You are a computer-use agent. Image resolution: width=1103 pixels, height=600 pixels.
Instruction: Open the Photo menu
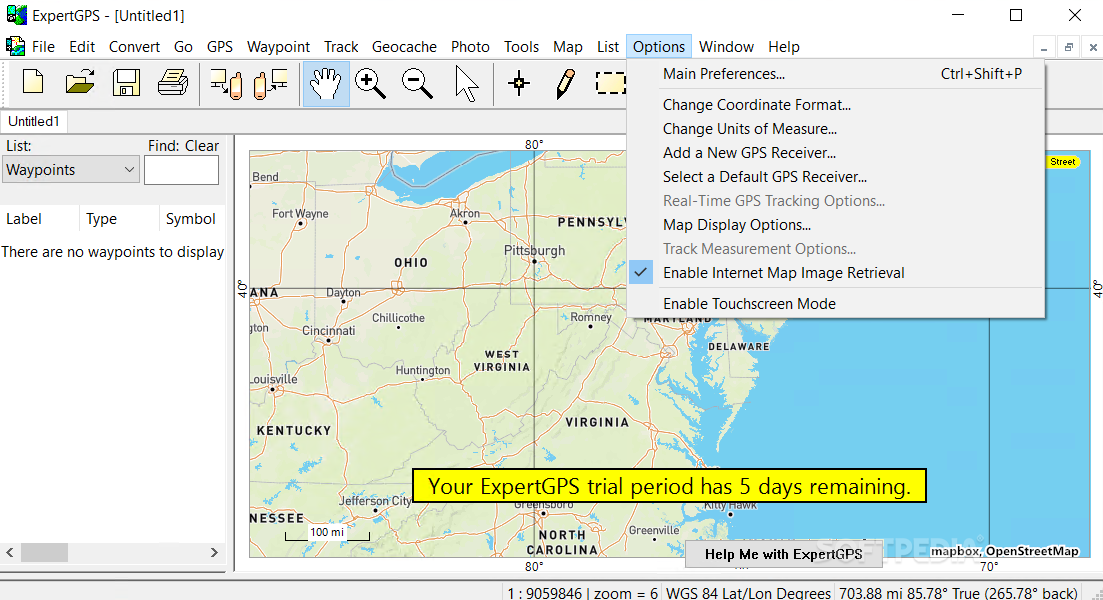point(470,46)
